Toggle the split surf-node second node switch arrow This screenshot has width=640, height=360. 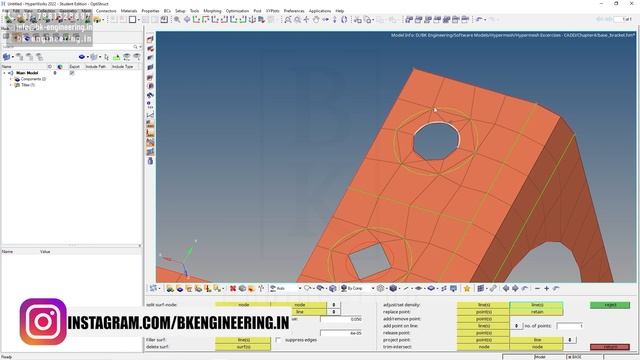(x=334, y=305)
